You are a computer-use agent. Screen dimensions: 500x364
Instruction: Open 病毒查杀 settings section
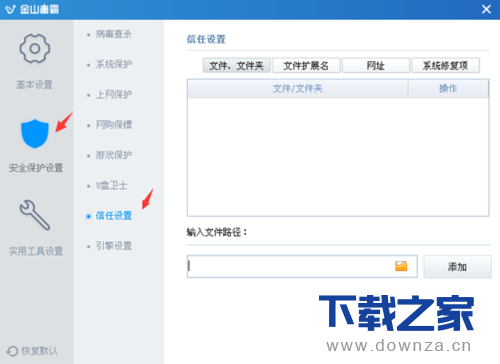(x=114, y=34)
